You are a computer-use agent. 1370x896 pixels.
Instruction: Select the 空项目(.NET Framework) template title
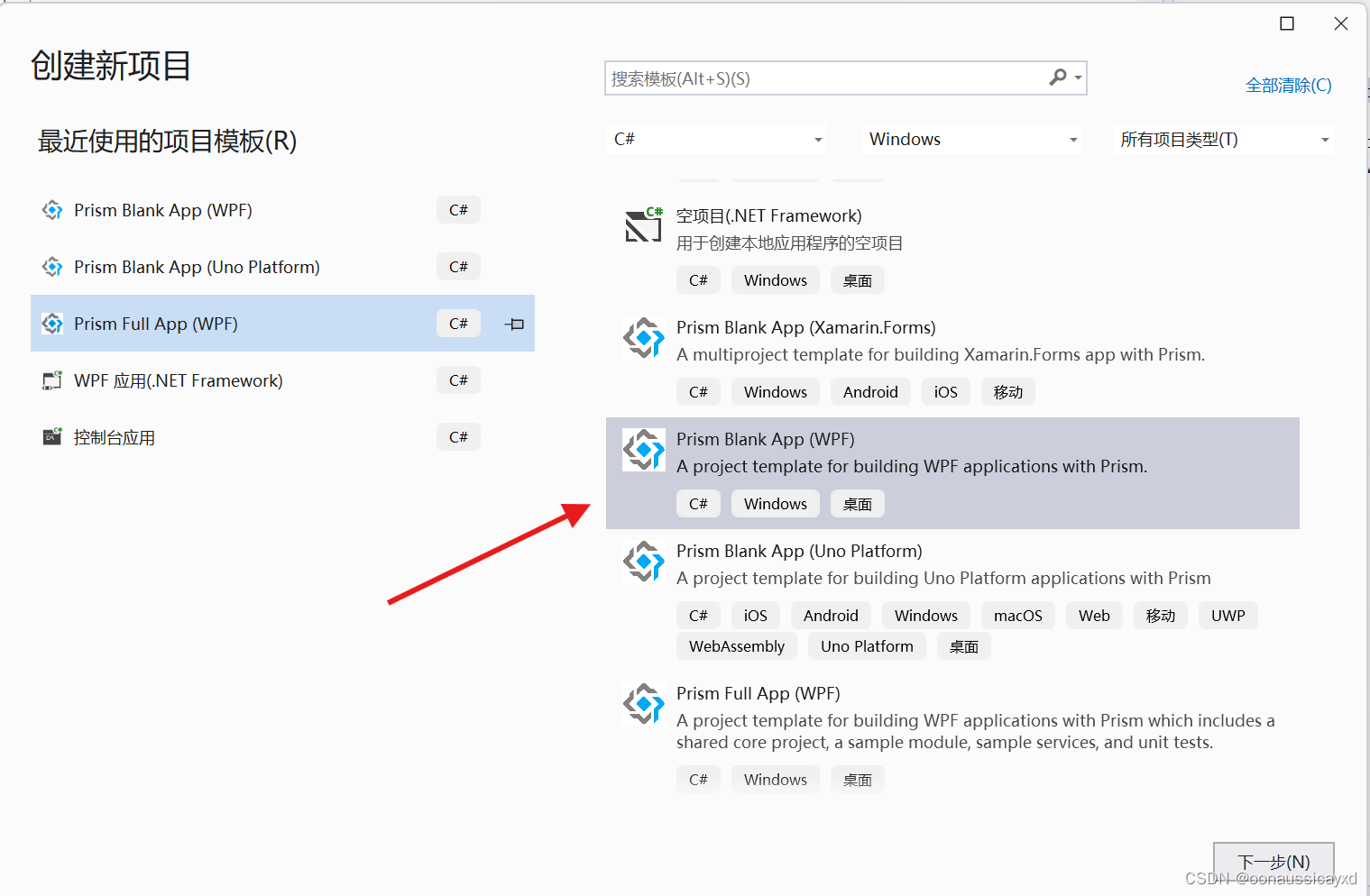pos(769,215)
